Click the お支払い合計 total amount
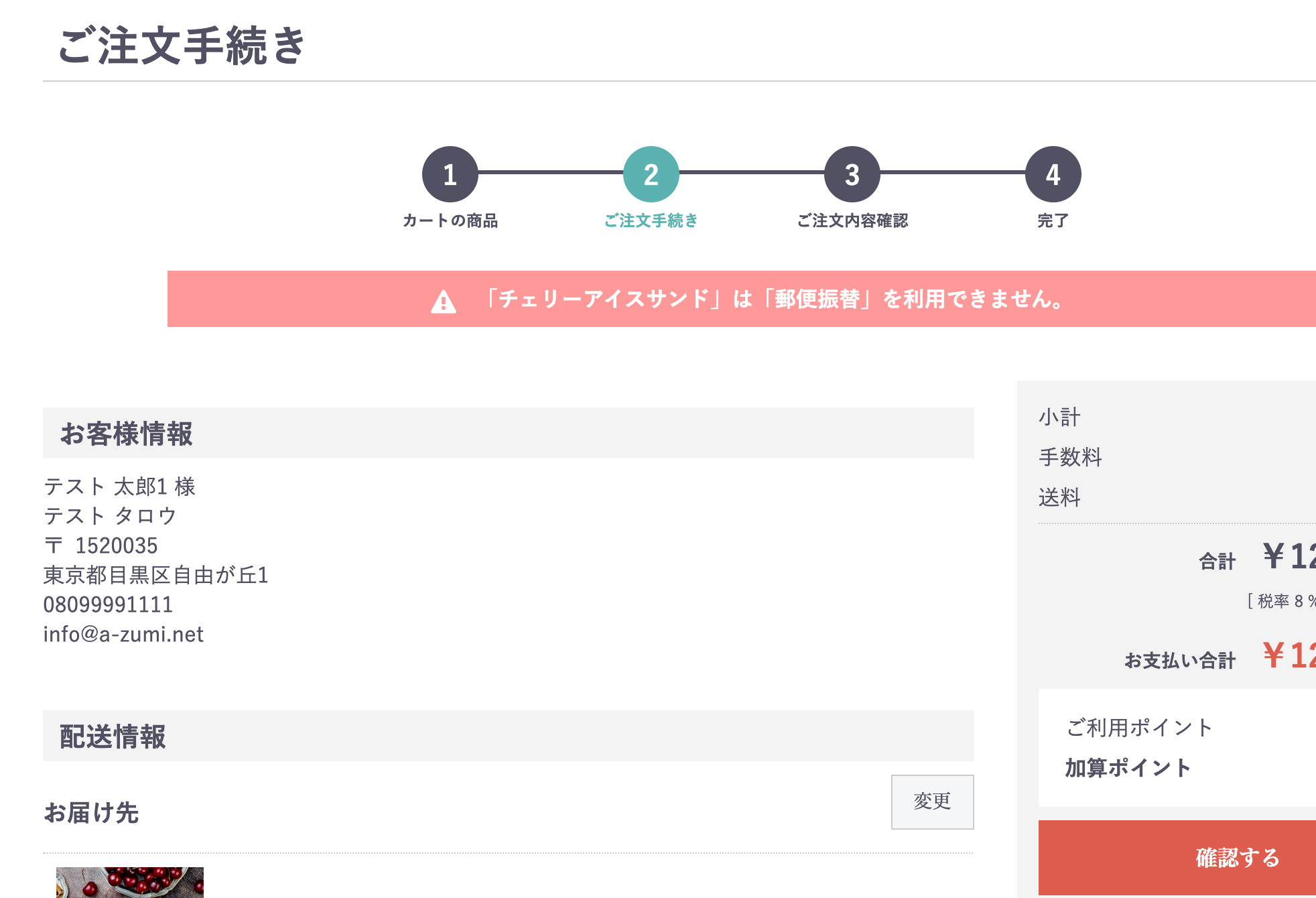Image resolution: width=1316 pixels, height=898 pixels. point(1289,655)
